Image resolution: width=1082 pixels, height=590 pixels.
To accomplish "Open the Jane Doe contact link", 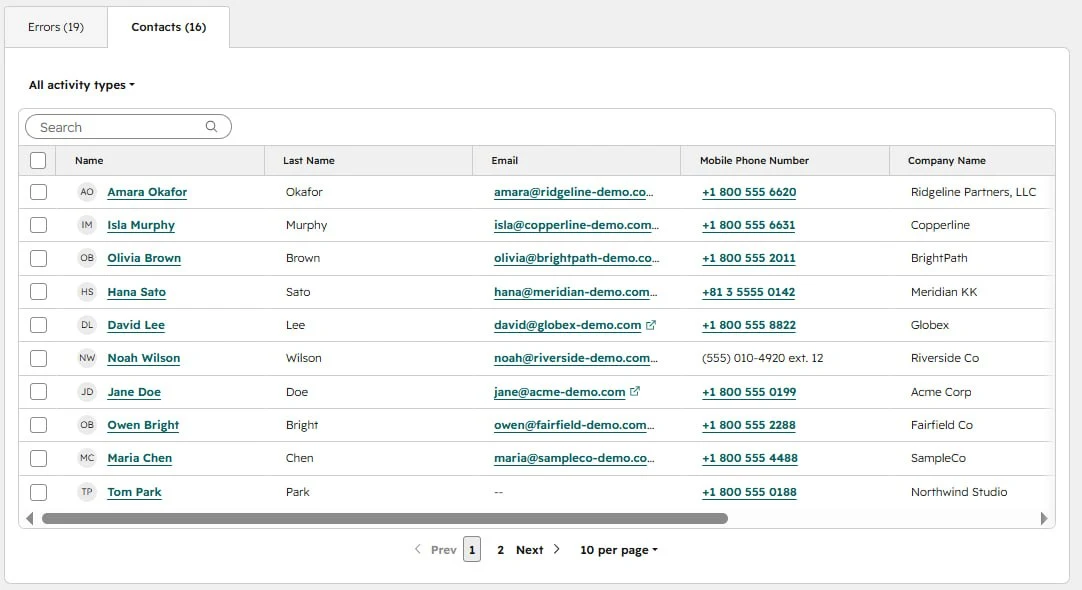I will (134, 392).
